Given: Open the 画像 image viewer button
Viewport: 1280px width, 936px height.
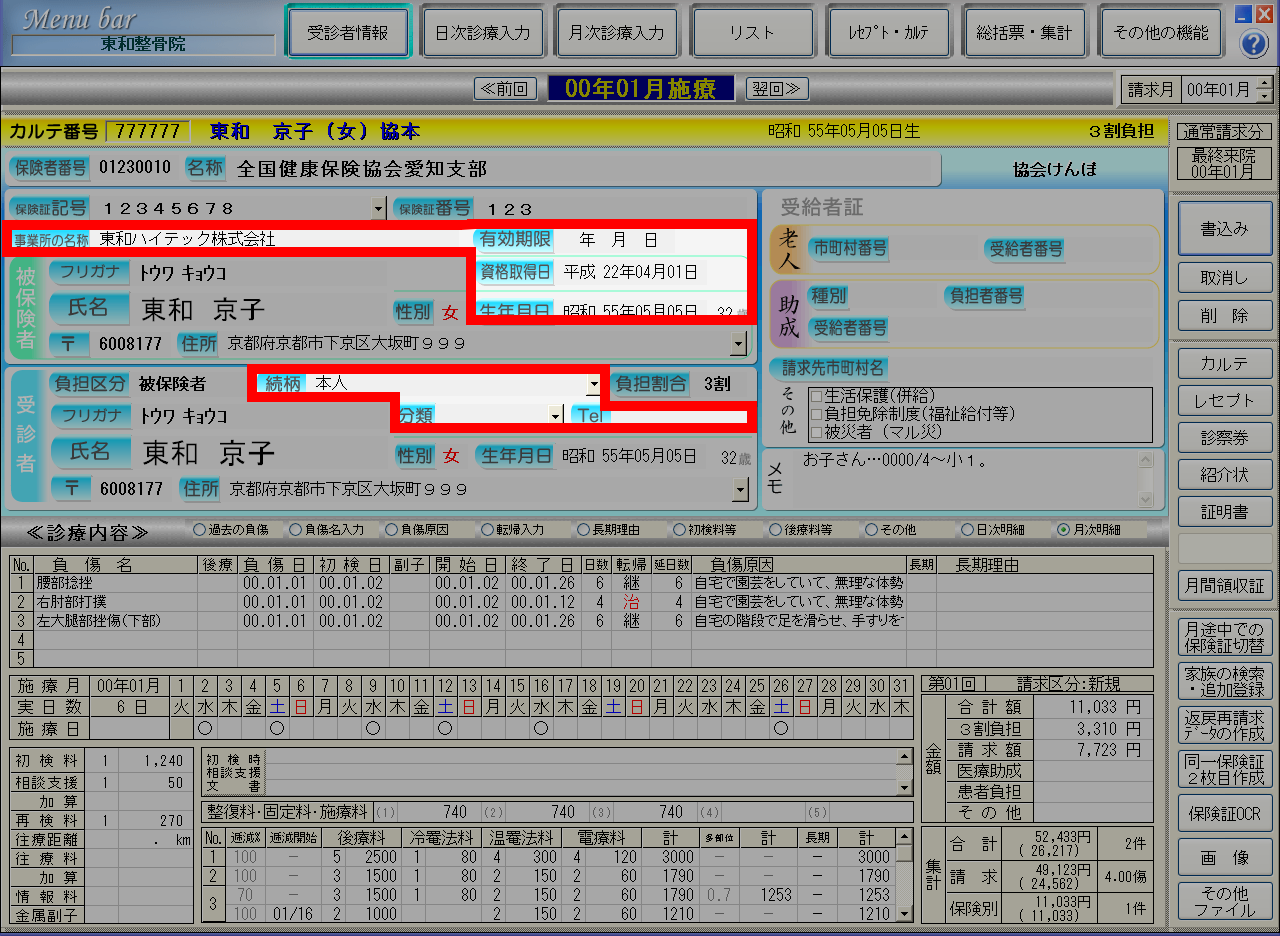Looking at the screenshot, I should tap(1225, 858).
